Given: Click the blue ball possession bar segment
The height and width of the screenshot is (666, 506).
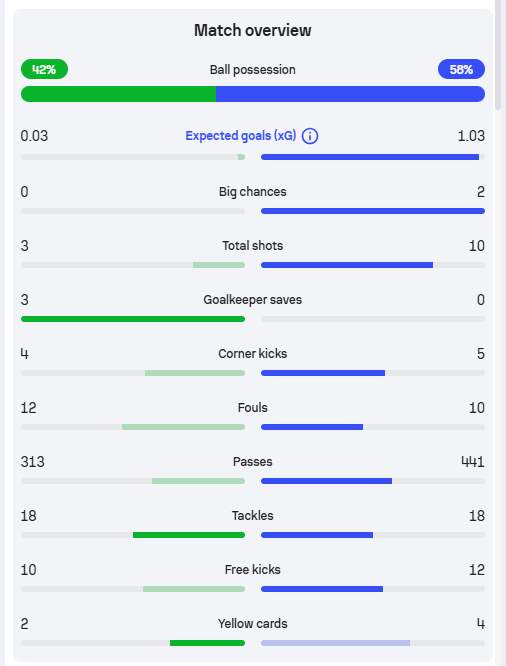Looking at the screenshot, I should point(351,94).
